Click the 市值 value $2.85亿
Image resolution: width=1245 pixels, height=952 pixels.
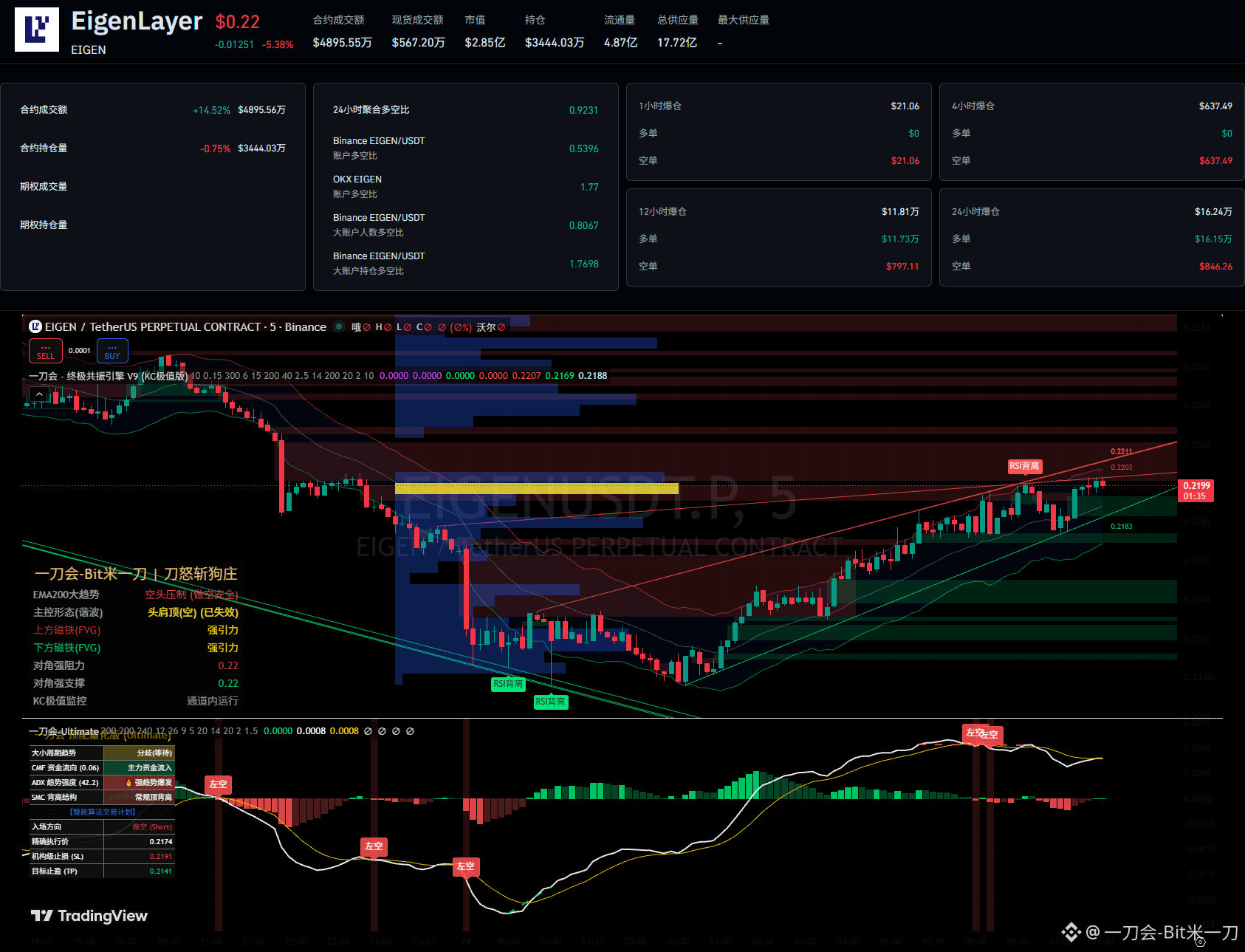pos(485,43)
